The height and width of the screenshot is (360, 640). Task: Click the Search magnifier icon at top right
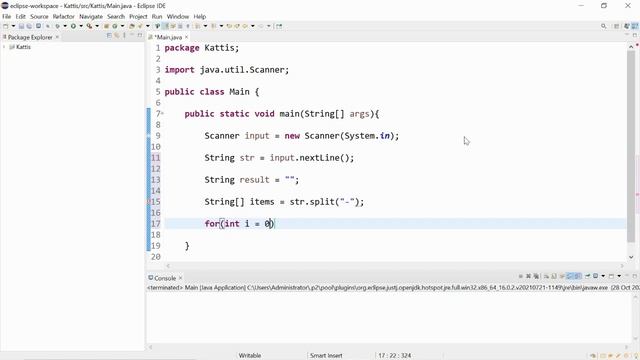click(x=604, y=26)
